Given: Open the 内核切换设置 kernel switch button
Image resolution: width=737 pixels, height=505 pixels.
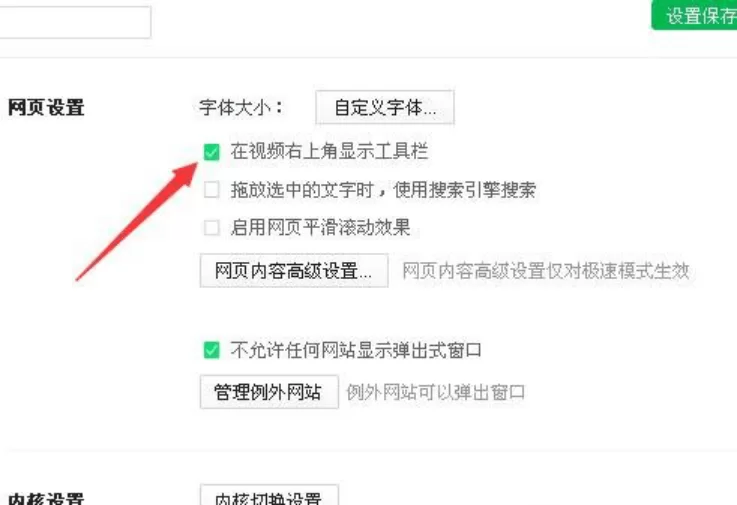Looking at the screenshot, I should click(x=269, y=496).
